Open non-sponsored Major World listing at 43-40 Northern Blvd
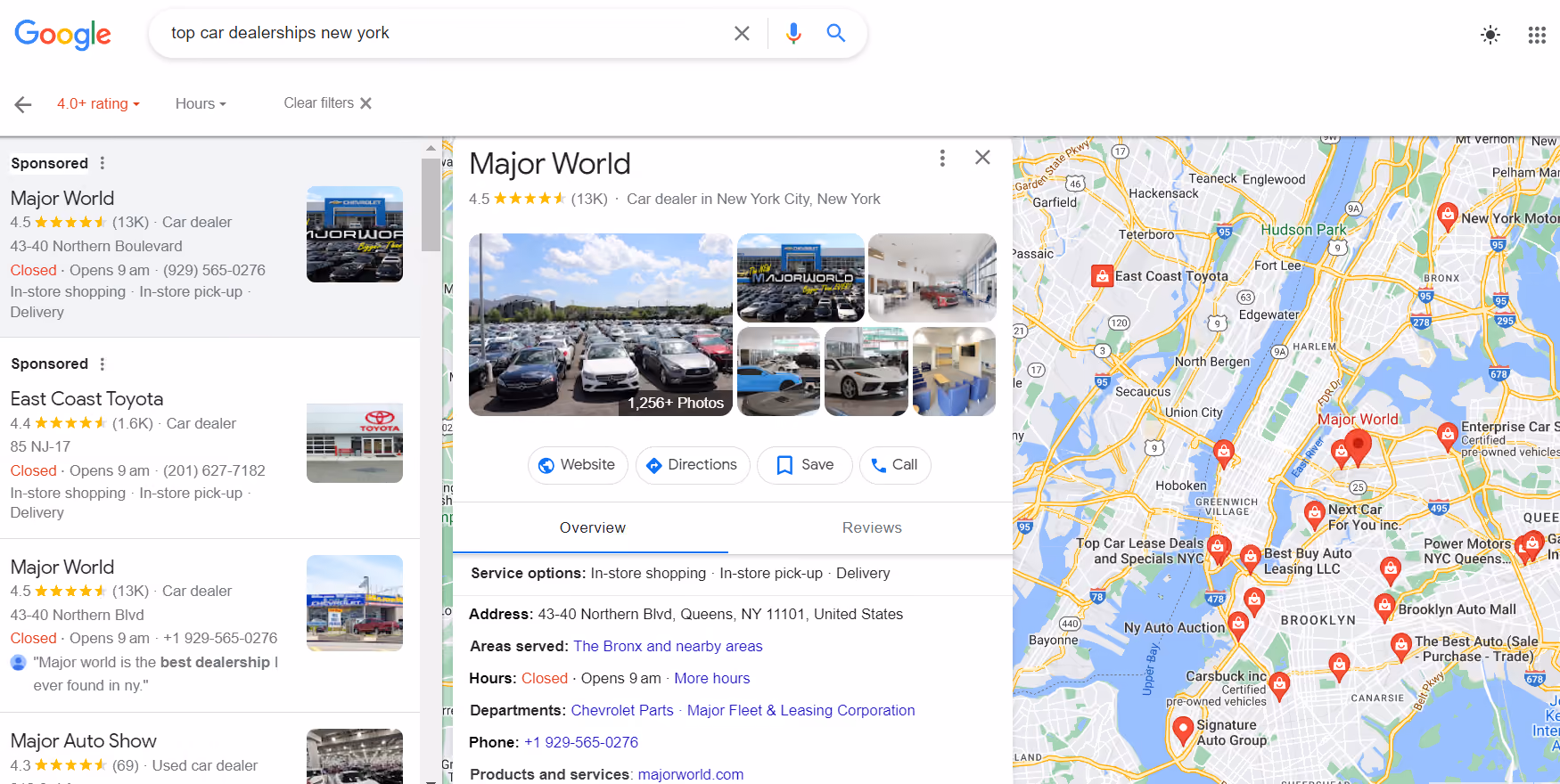 (x=62, y=567)
